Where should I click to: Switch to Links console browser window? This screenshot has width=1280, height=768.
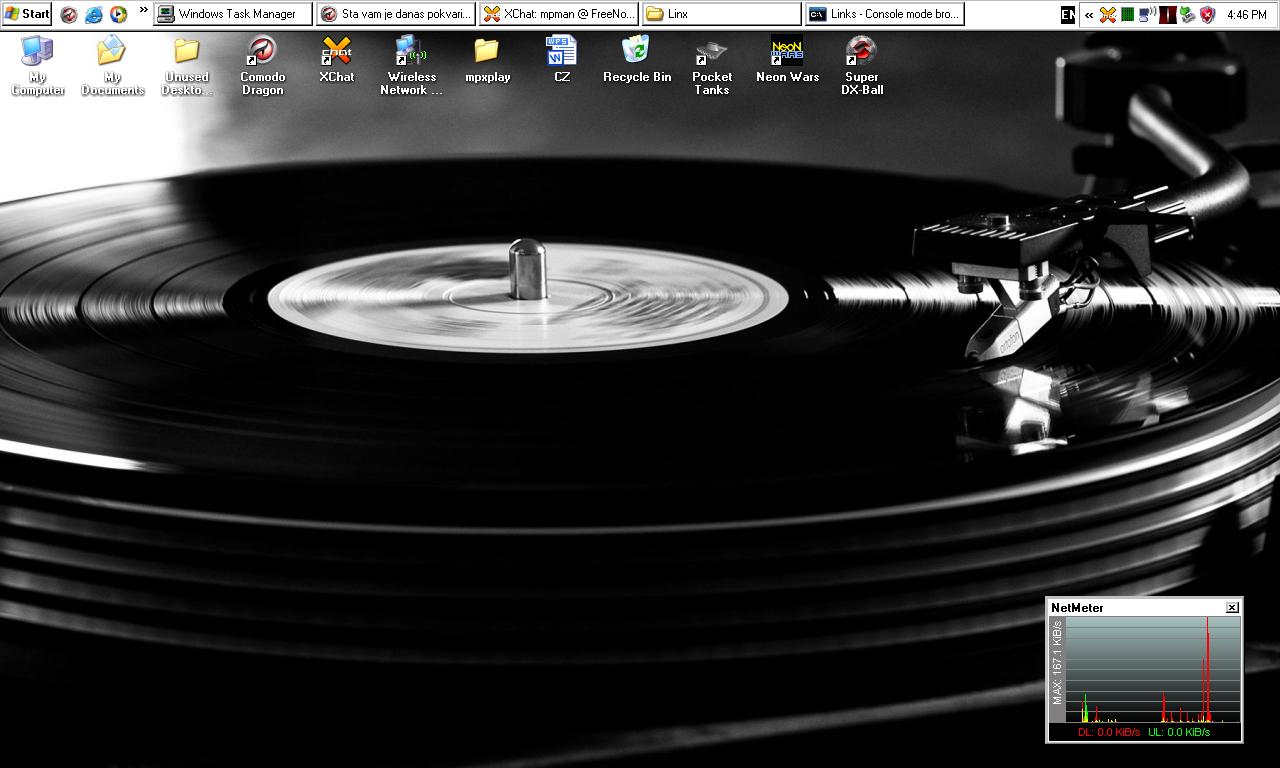[884, 14]
